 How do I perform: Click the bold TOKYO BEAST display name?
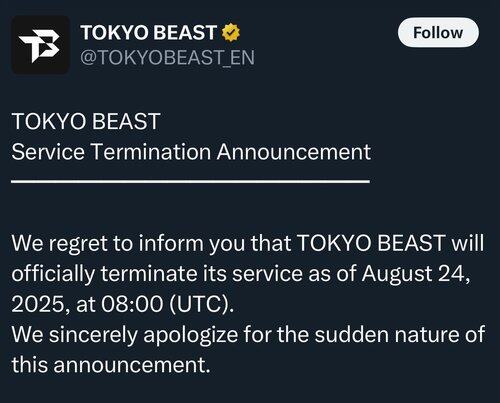click(149, 33)
